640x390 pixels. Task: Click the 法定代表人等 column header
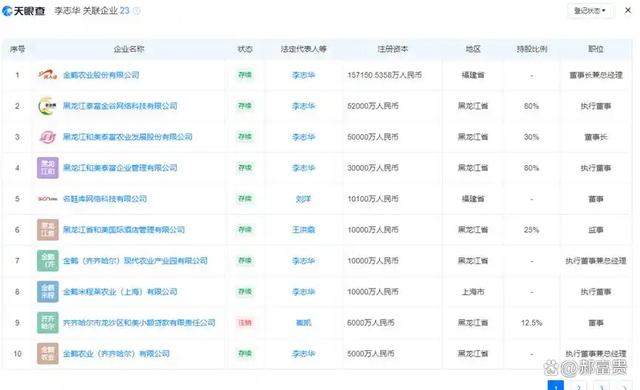click(x=303, y=49)
